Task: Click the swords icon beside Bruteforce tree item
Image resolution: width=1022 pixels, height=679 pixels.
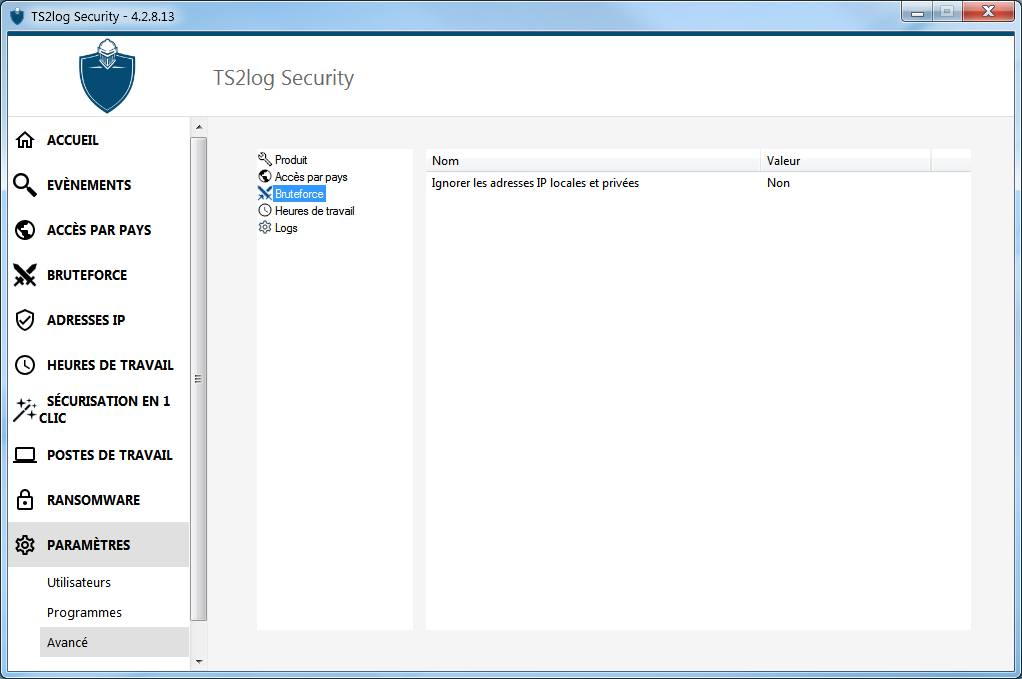Action: (265, 194)
